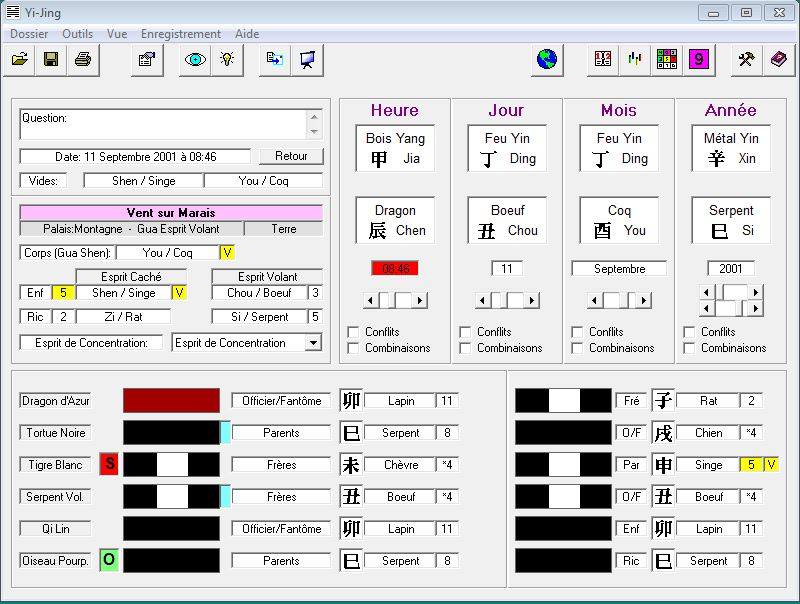Image resolution: width=800 pixels, height=604 pixels.
Task: Open the Enregistrement menu
Action: pyautogui.click(x=181, y=34)
